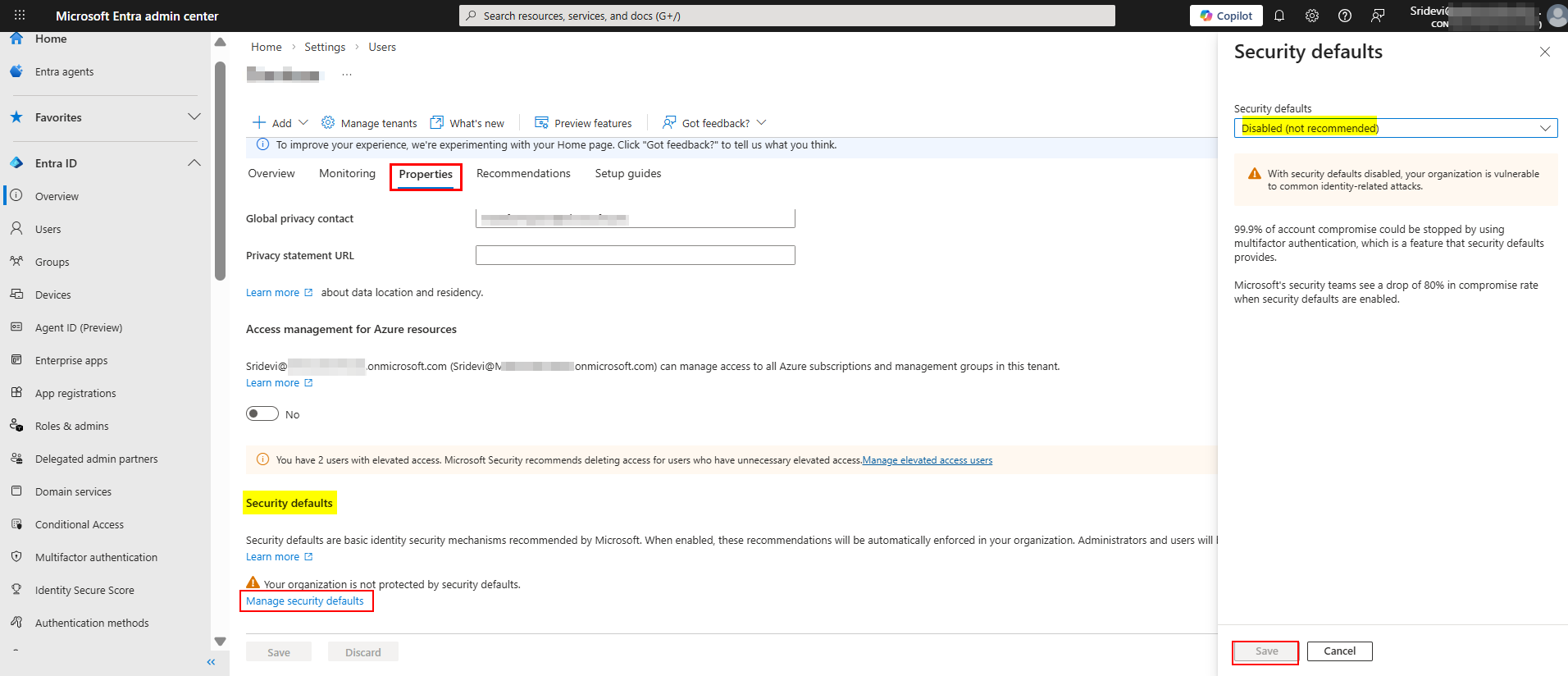The width and height of the screenshot is (1568, 676).
Task: Click the Users person icon in sidebar
Action: pos(16,229)
